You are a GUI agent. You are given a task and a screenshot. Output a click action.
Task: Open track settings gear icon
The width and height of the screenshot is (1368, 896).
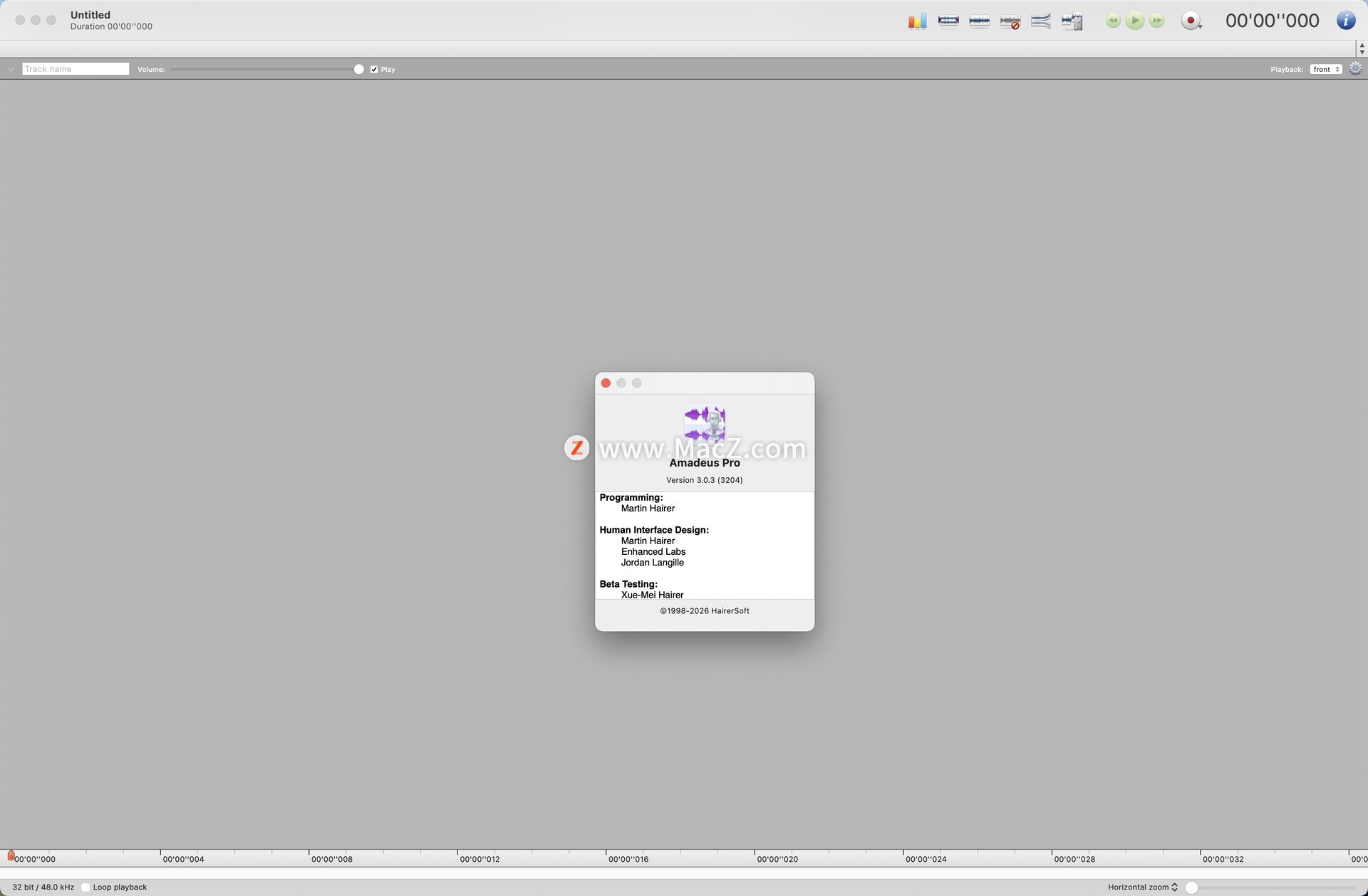pyautogui.click(x=1355, y=68)
